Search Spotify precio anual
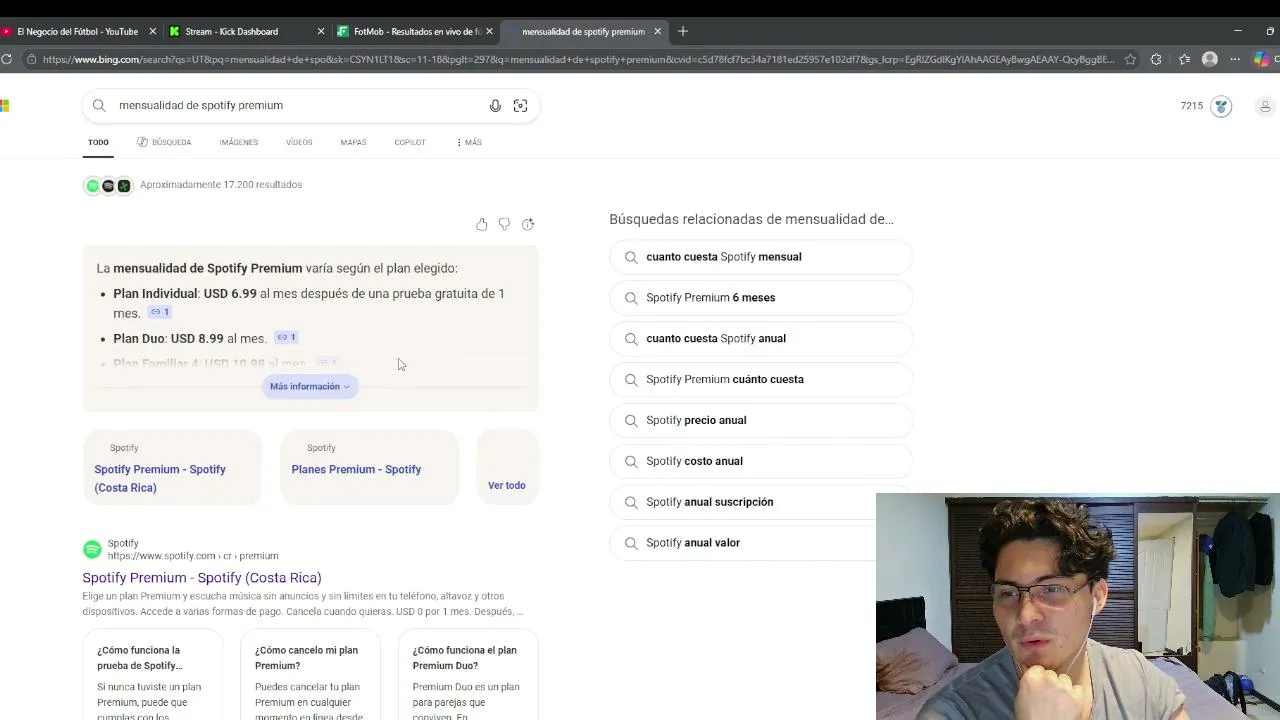The height and width of the screenshot is (720, 1280). pyautogui.click(x=761, y=421)
